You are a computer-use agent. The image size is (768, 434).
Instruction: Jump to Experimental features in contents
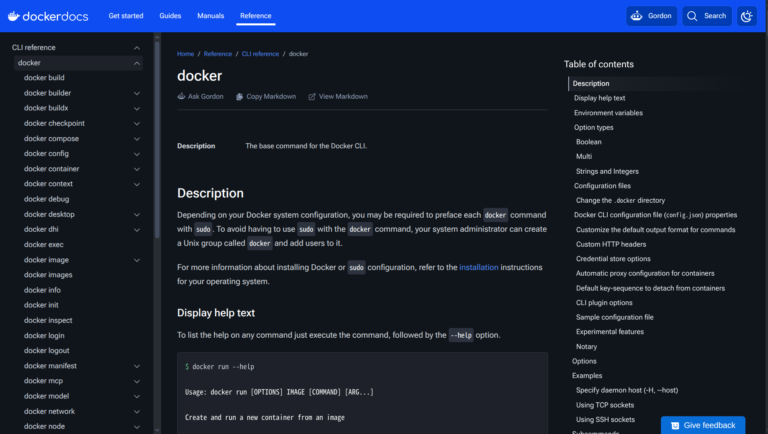tap(610, 332)
